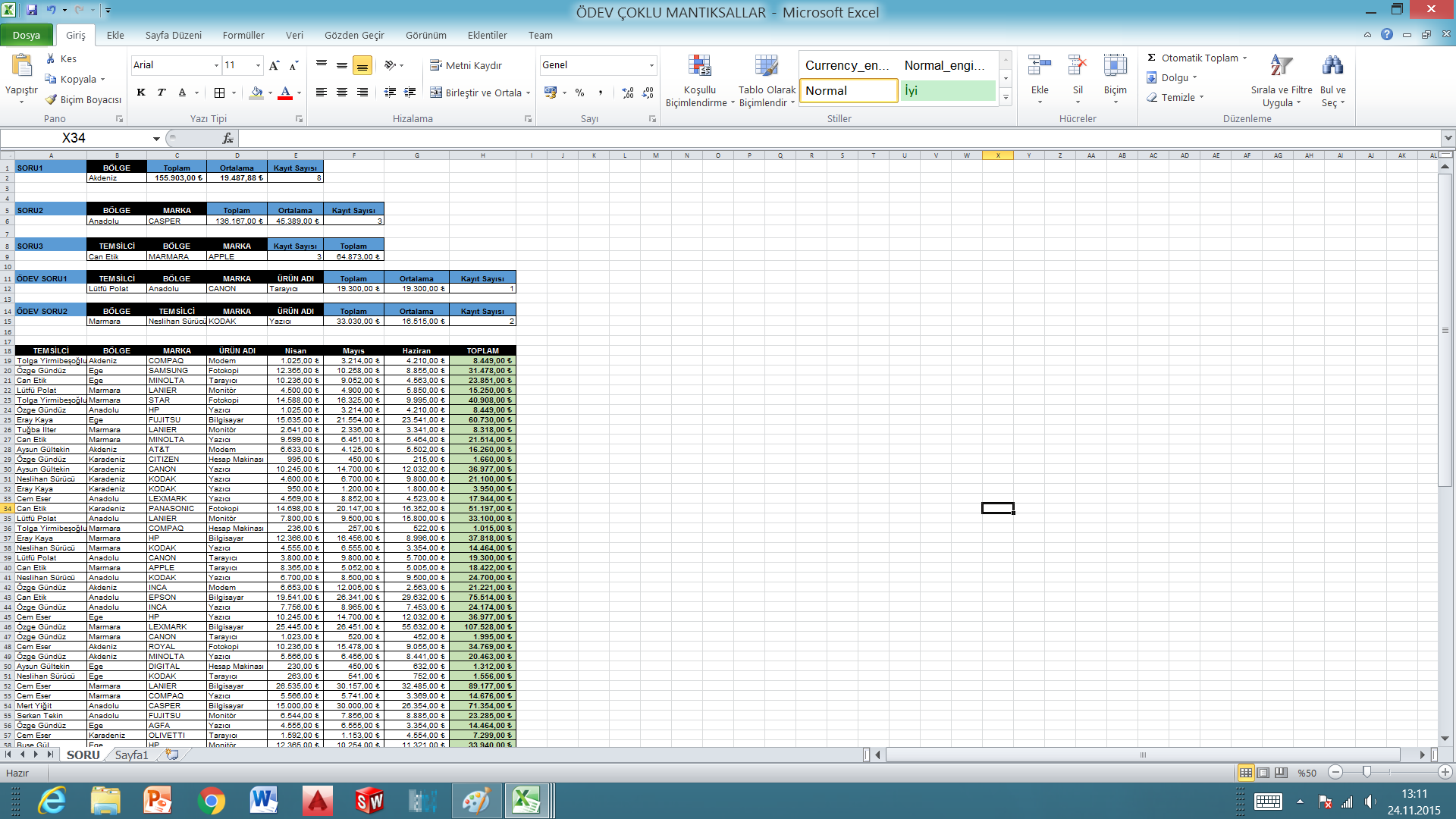Image resolution: width=1456 pixels, height=819 pixels.
Task: Click the Sil delete cells icon
Action: click(1078, 66)
